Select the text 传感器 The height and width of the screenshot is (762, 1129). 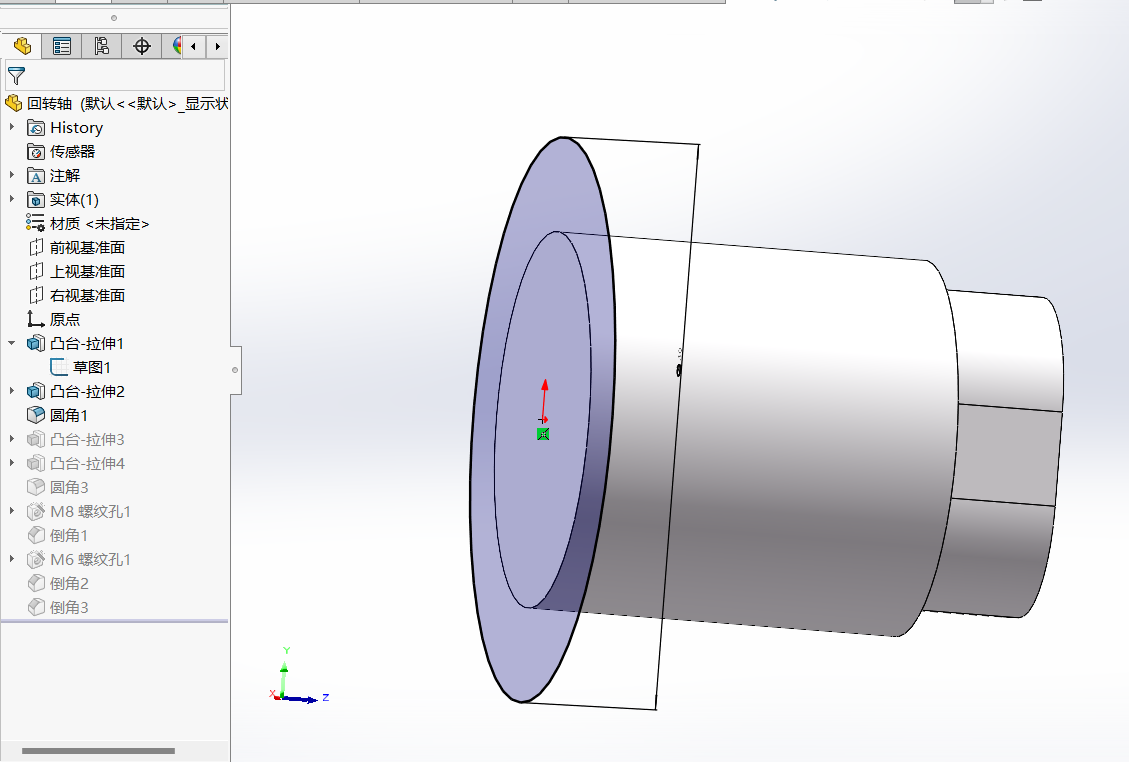pyautogui.click(x=72, y=152)
